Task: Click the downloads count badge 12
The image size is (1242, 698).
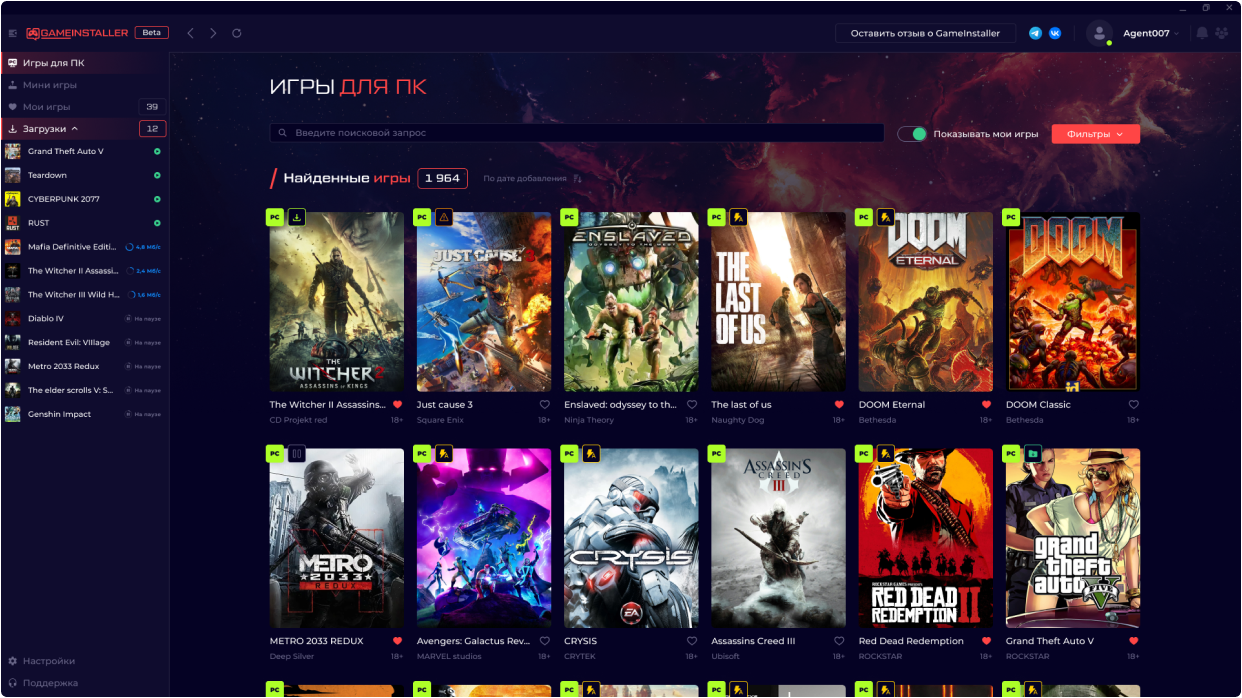Action: (x=153, y=129)
